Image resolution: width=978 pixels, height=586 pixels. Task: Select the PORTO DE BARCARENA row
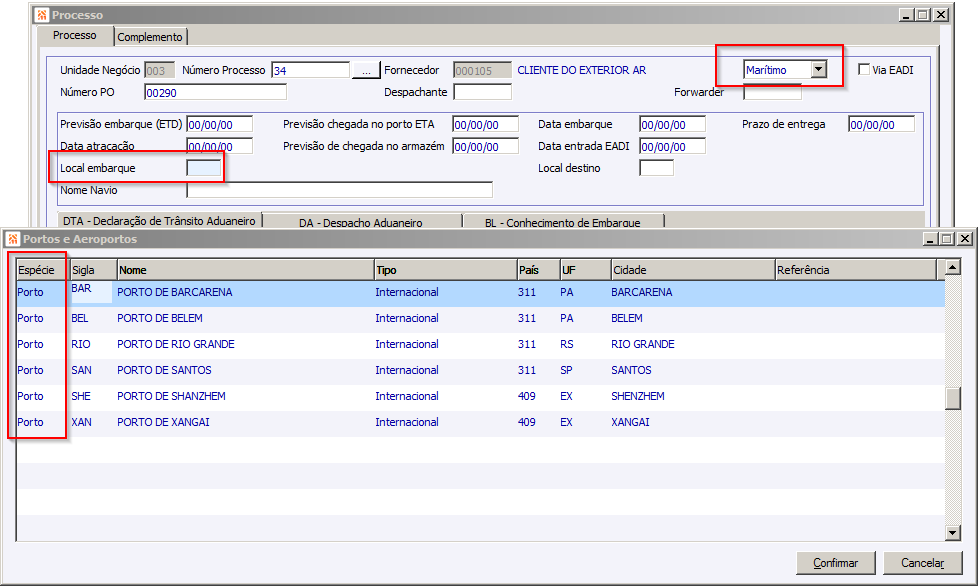tap(480, 292)
